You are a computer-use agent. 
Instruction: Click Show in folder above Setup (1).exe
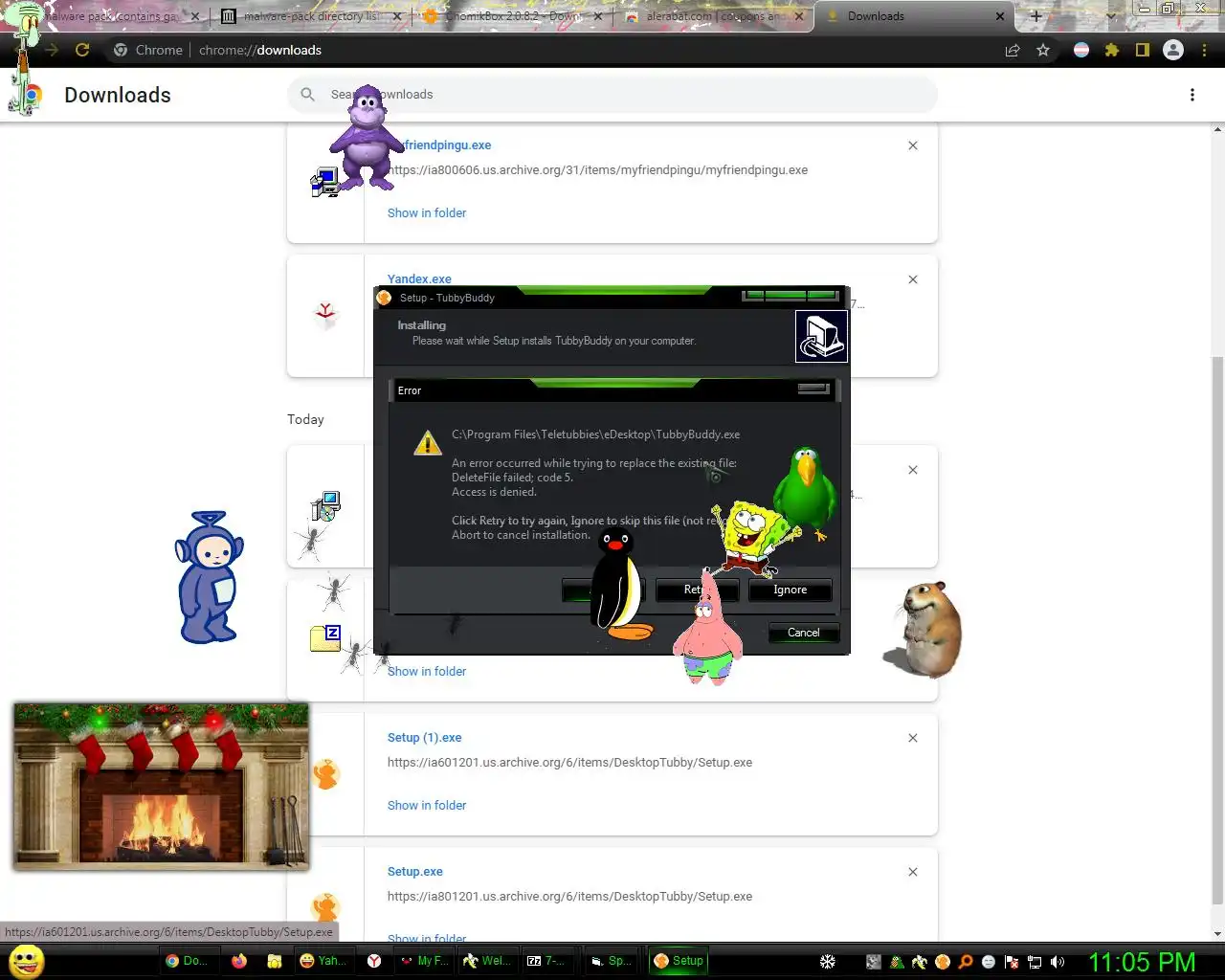pyautogui.click(x=427, y=672)
